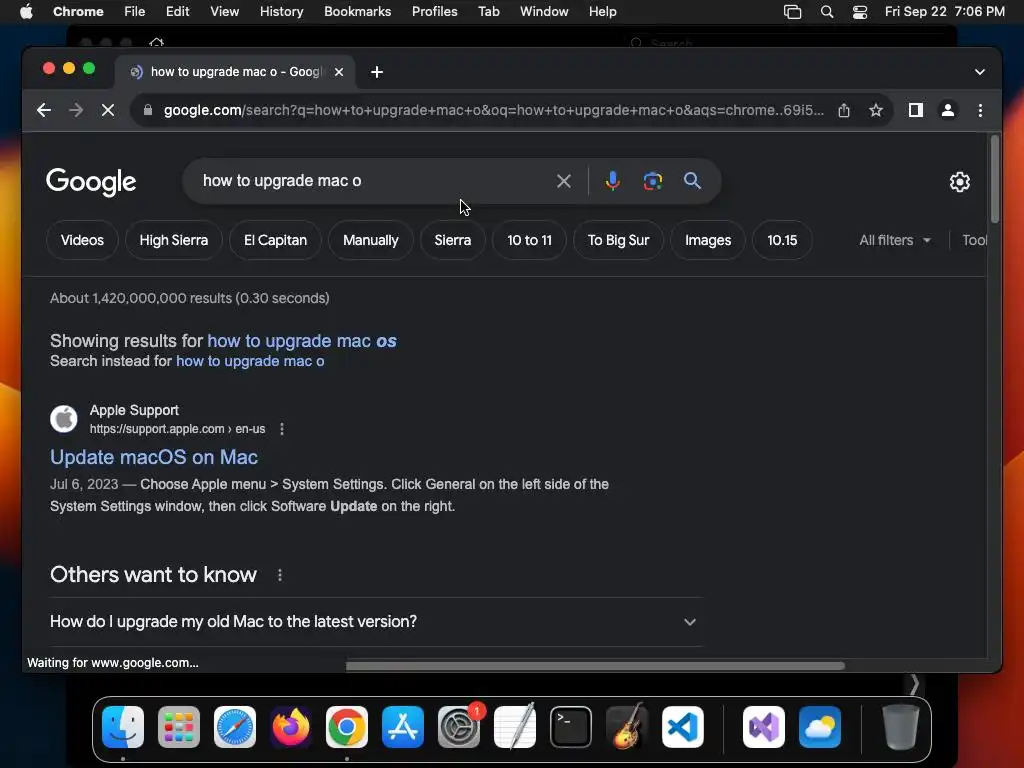Screen dimensions: 1024x768
Task: Search instead for 'how to upgrade mac o'
Action: pos(250,361)
